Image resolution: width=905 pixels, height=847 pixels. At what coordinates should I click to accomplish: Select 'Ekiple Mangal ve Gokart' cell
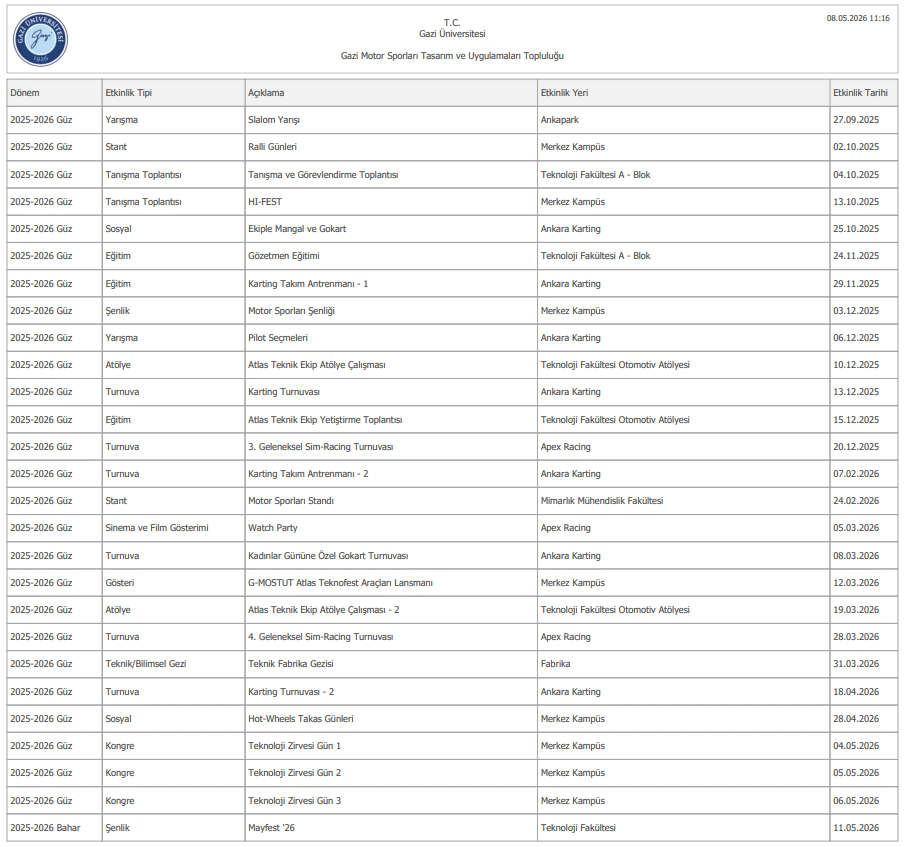(x=391, y=229)
